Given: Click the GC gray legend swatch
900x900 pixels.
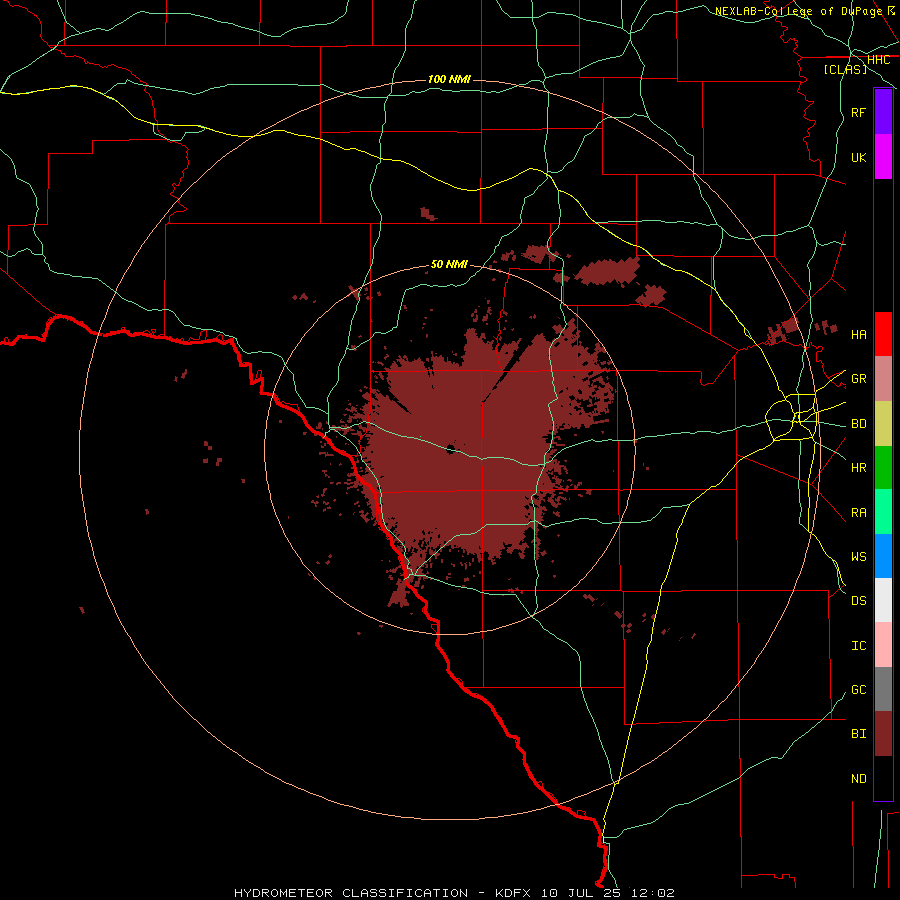Looking at the screenshot, I should pos(883,689).
